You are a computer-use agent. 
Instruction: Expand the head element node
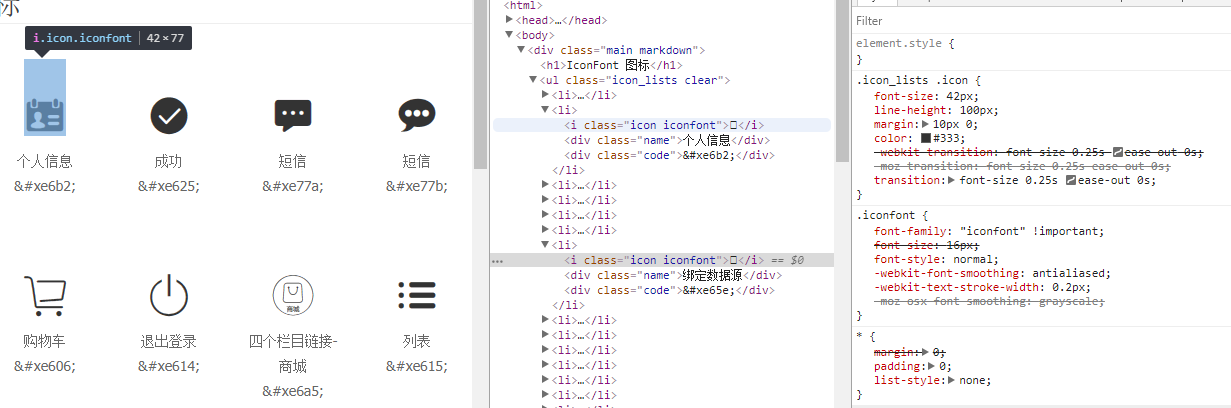510,20
